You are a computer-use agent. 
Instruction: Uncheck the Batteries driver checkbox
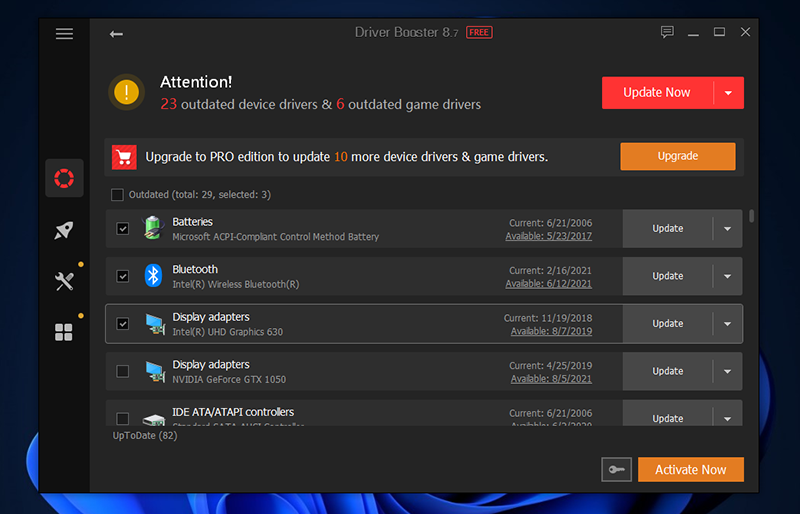coord(123,229)
